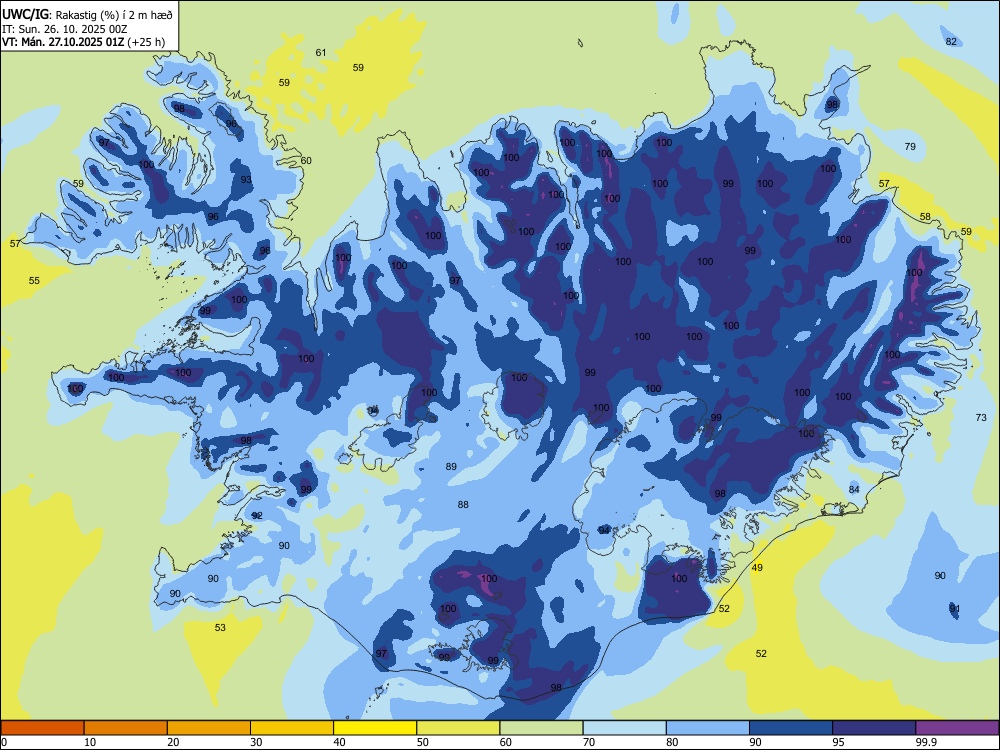Screen dimensions: 1000x750
Task: Click the '99.9' legend tick label
Action: tap(926, 742)
